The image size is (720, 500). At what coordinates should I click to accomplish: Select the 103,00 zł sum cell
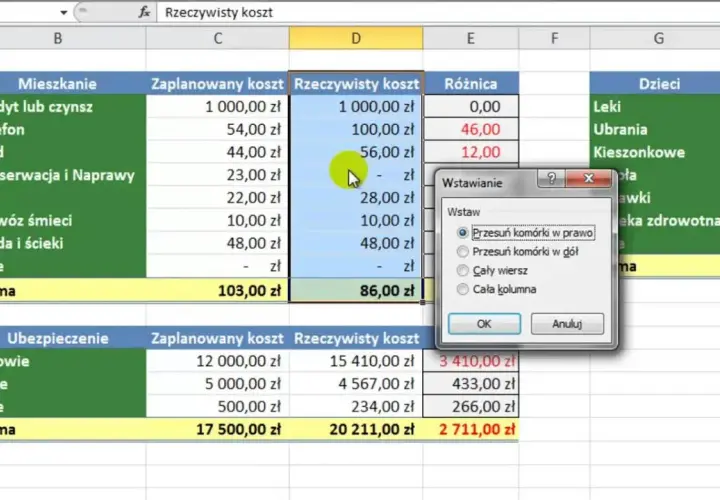tap(218, 291)
